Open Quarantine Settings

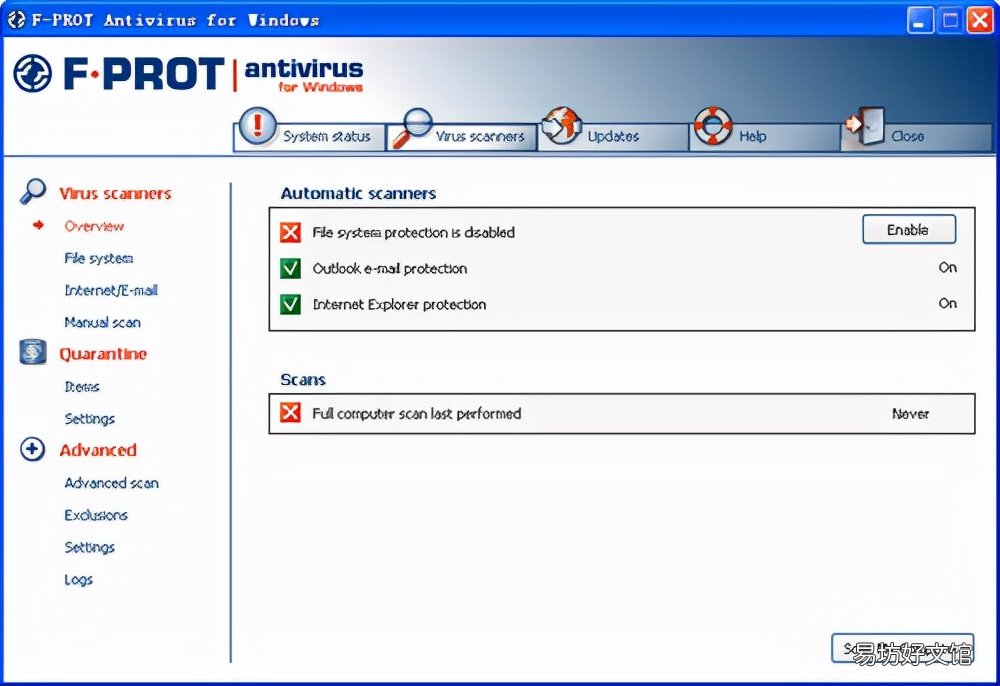pos(89,419)
